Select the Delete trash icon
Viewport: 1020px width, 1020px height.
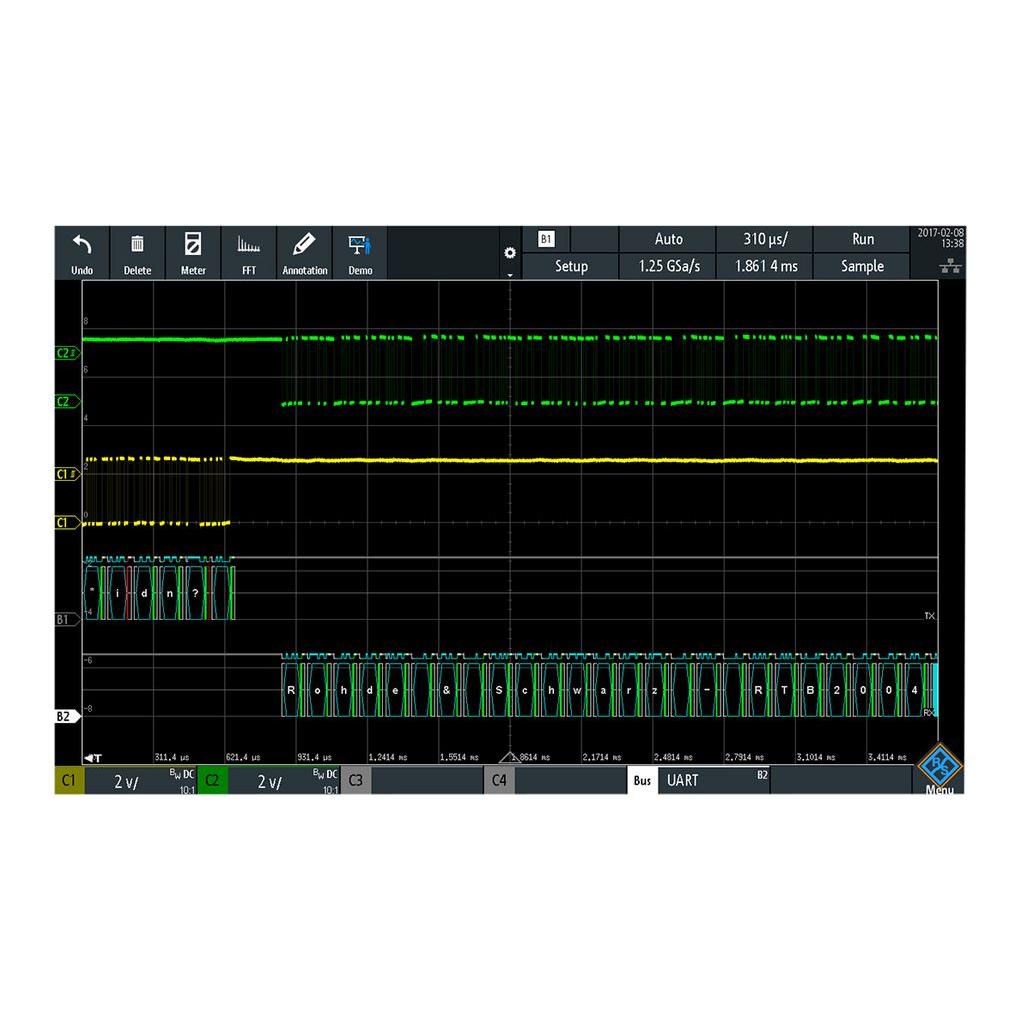137,244
